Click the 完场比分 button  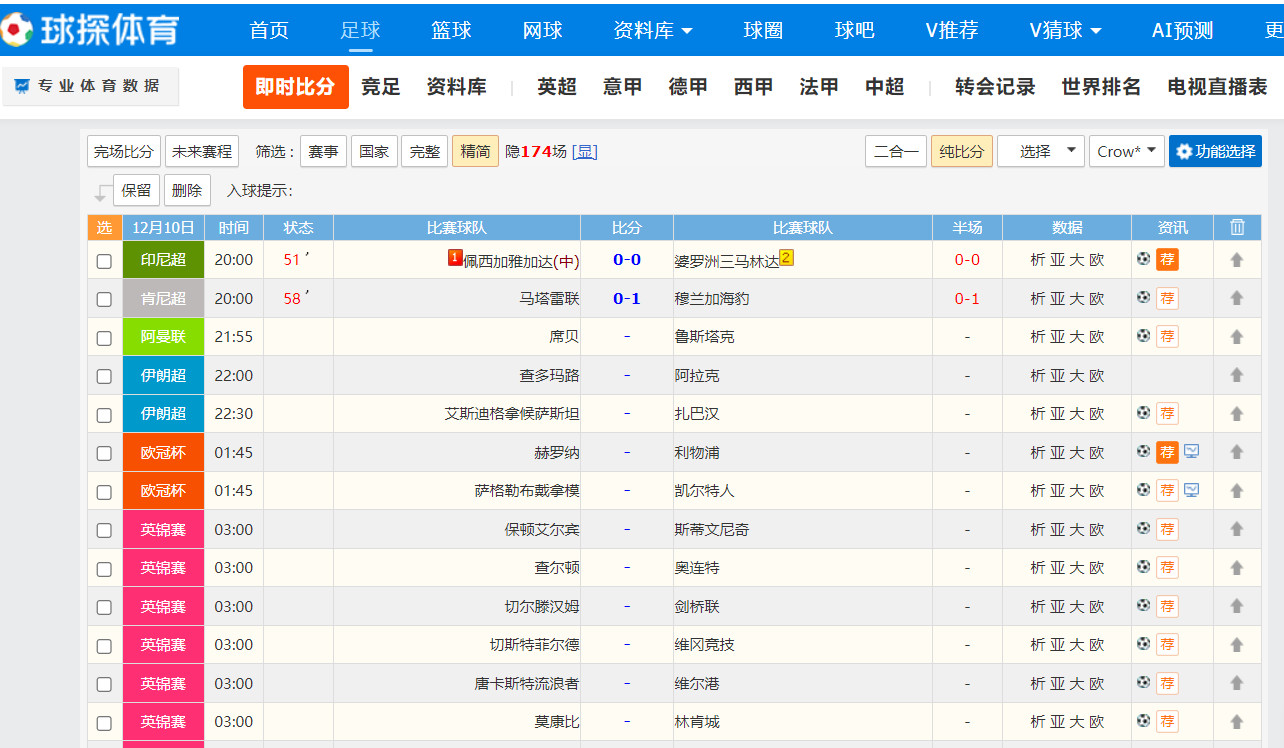pyautogui.click(x=124, y=151)
